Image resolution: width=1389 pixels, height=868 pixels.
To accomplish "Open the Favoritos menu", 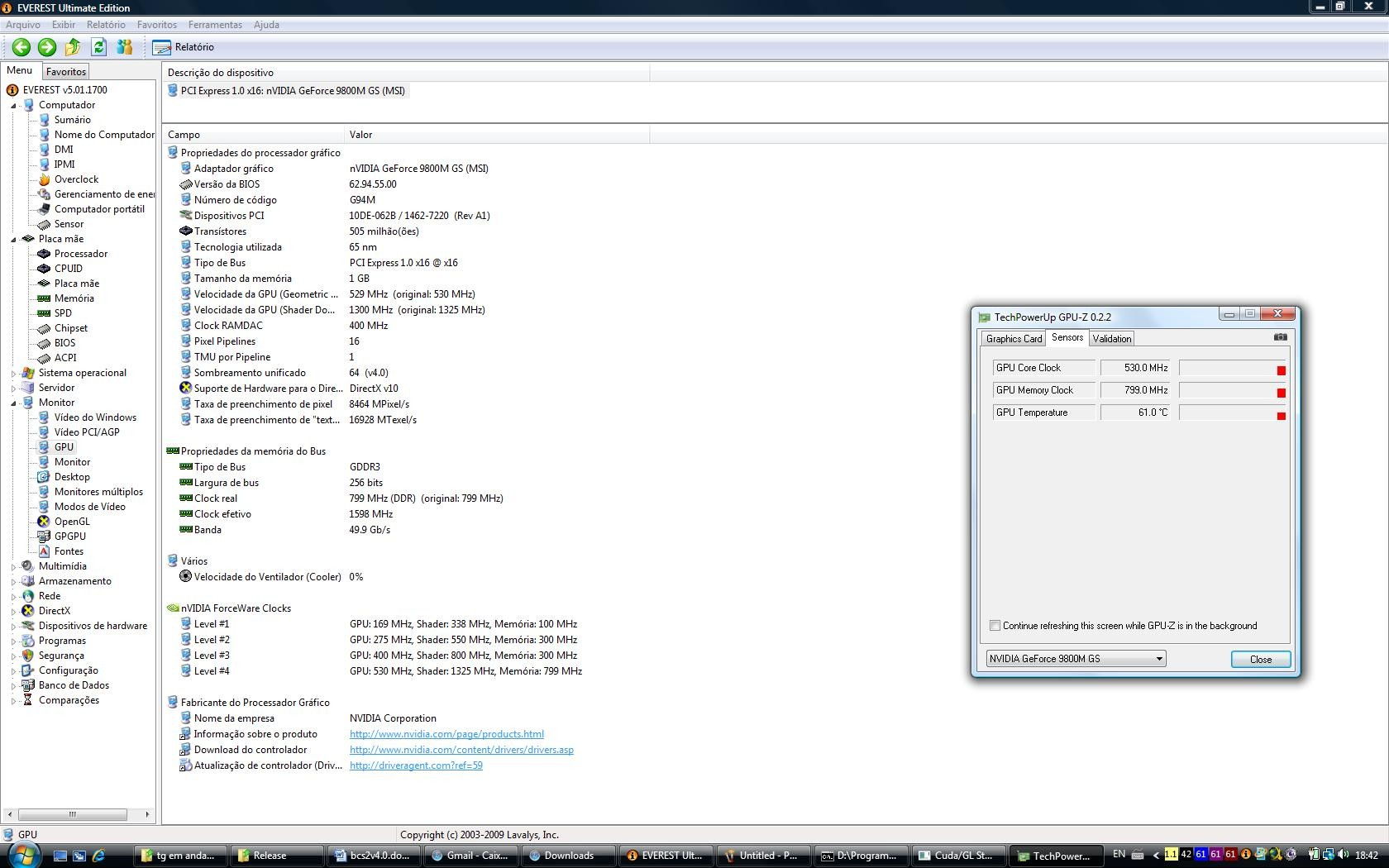I will 157,25.
